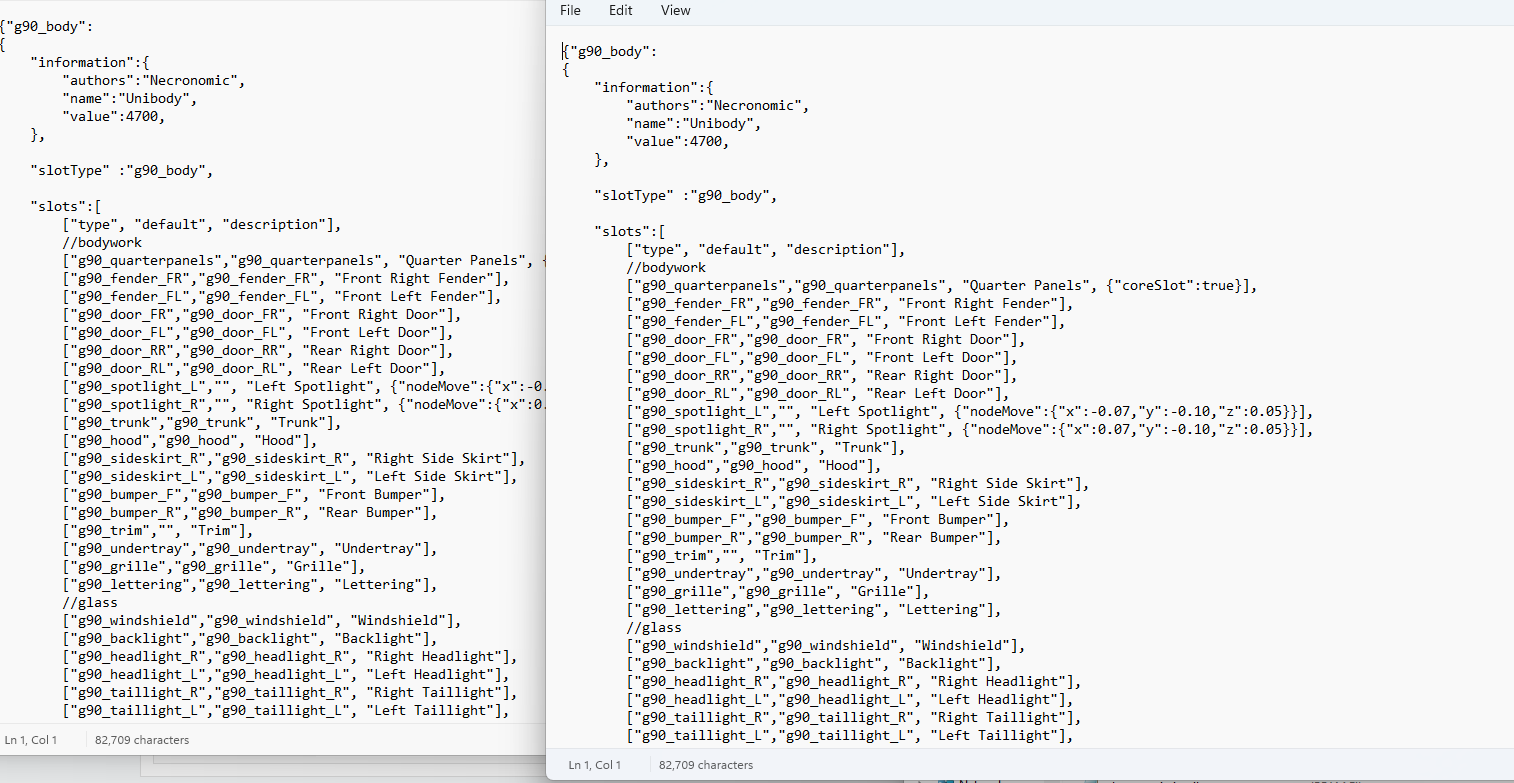Image resolution: width=1514 pixels, height=783 pixels.
Task: Click the "name":"Unibody" line in front window
Action: pos(694,123)
